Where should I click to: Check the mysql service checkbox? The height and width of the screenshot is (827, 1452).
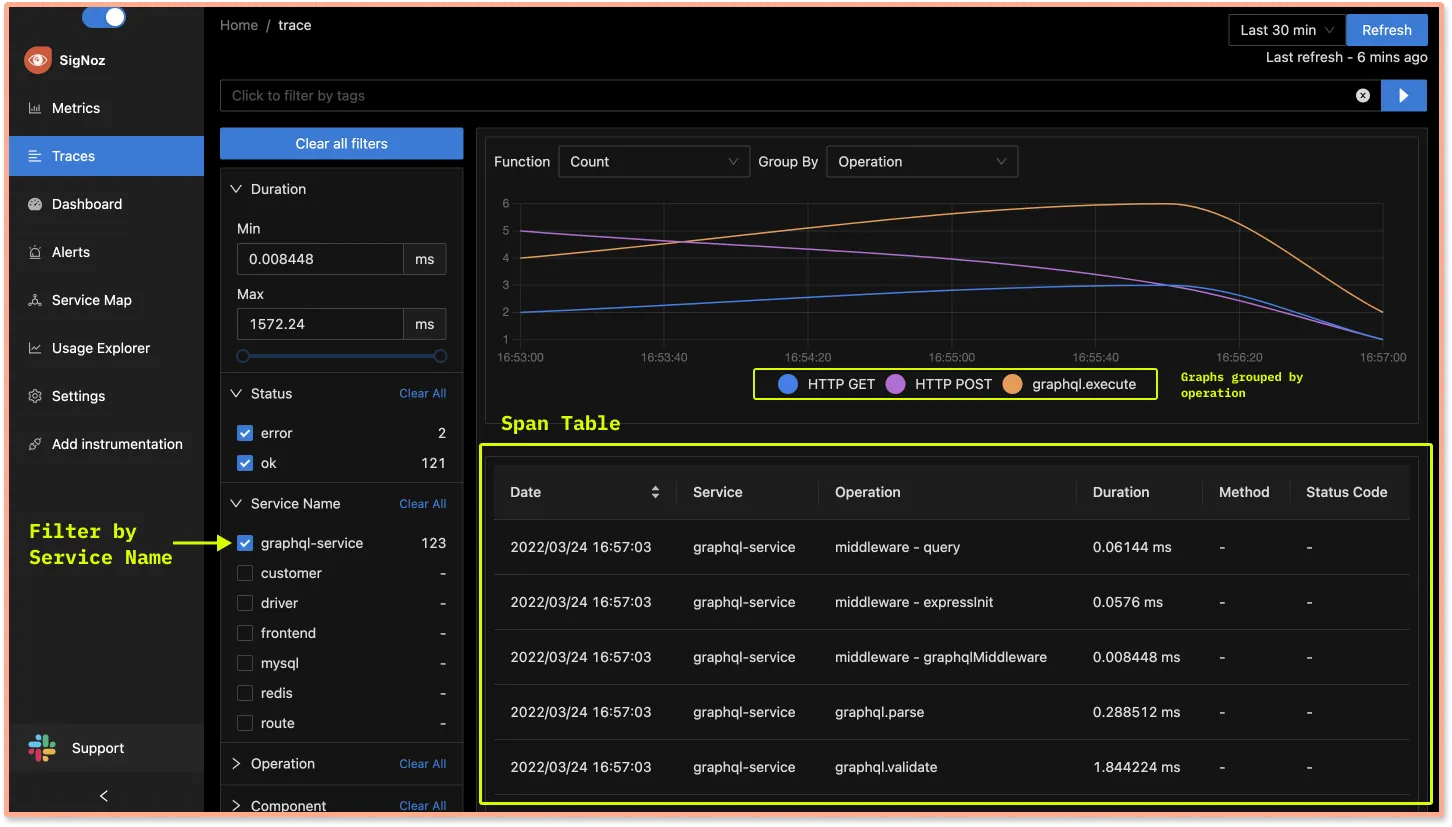click(x=245, y=663)
